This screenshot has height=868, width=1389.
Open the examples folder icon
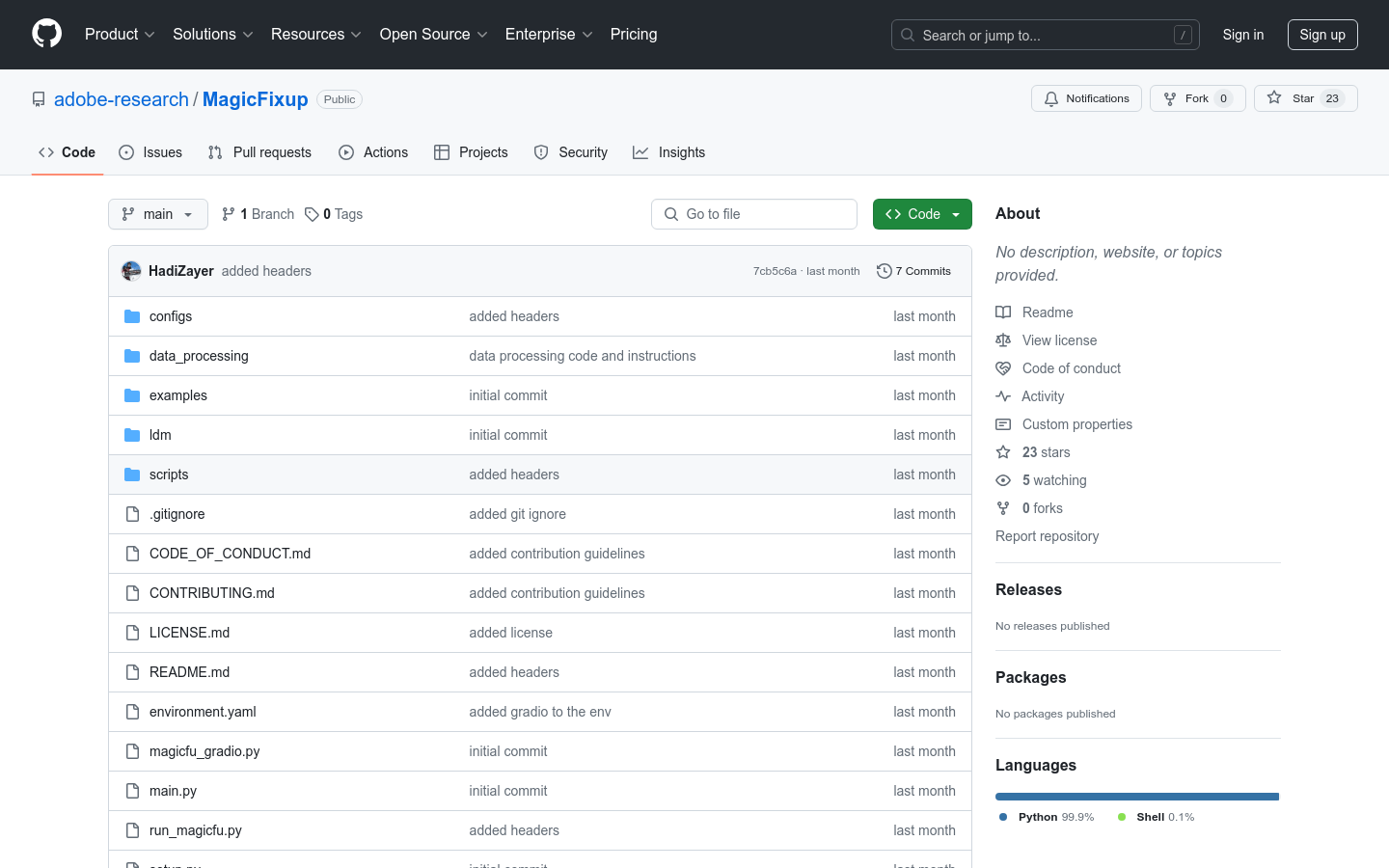[132, 395]
